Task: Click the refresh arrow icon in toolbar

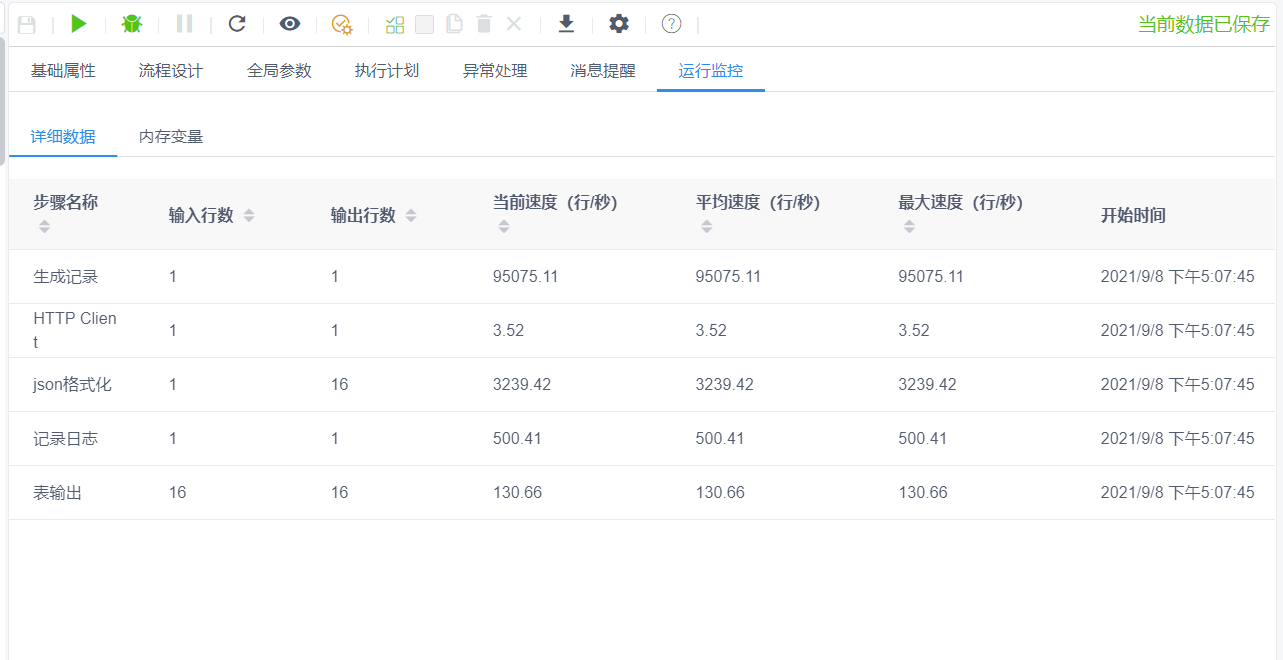Action: pyautogui.click(x=237, y=24)
